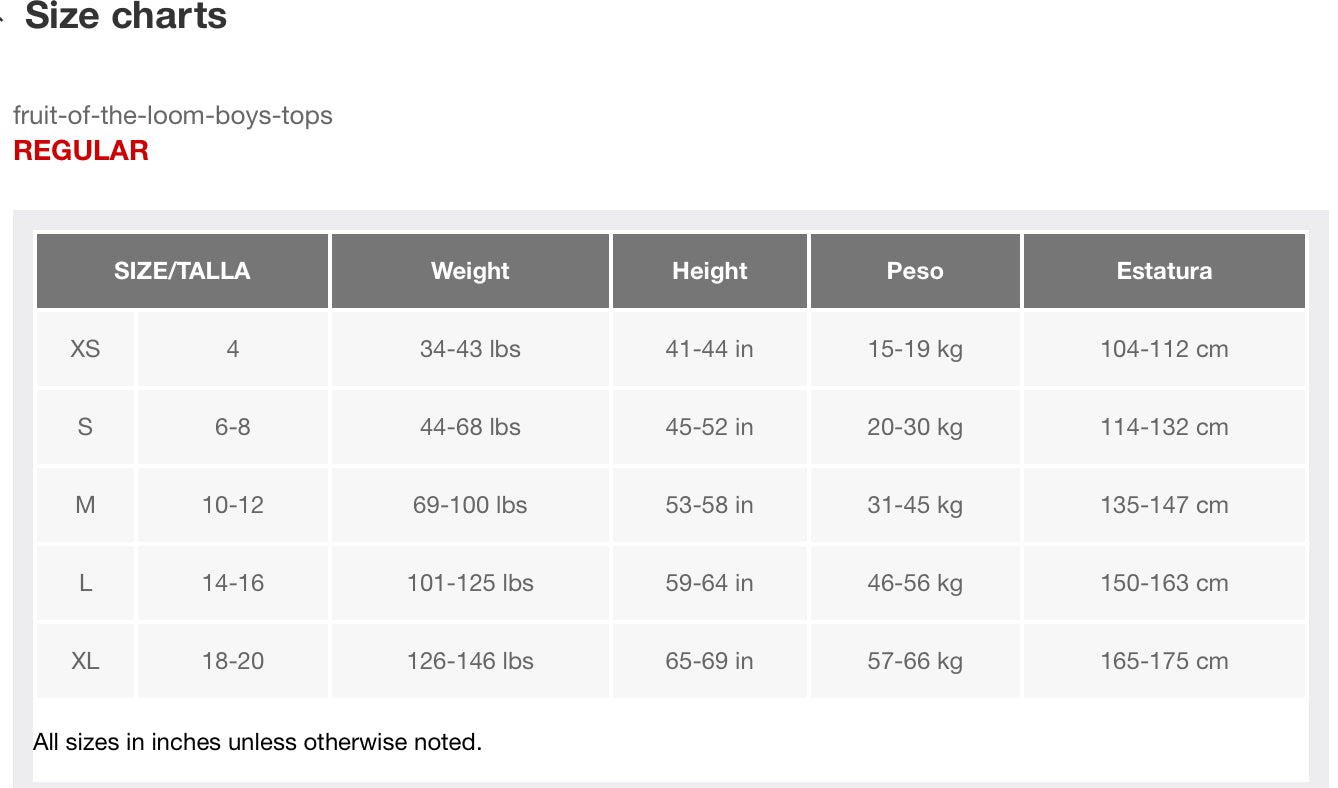
Task: Click the Height column header
Action: (x=709, y=271)
